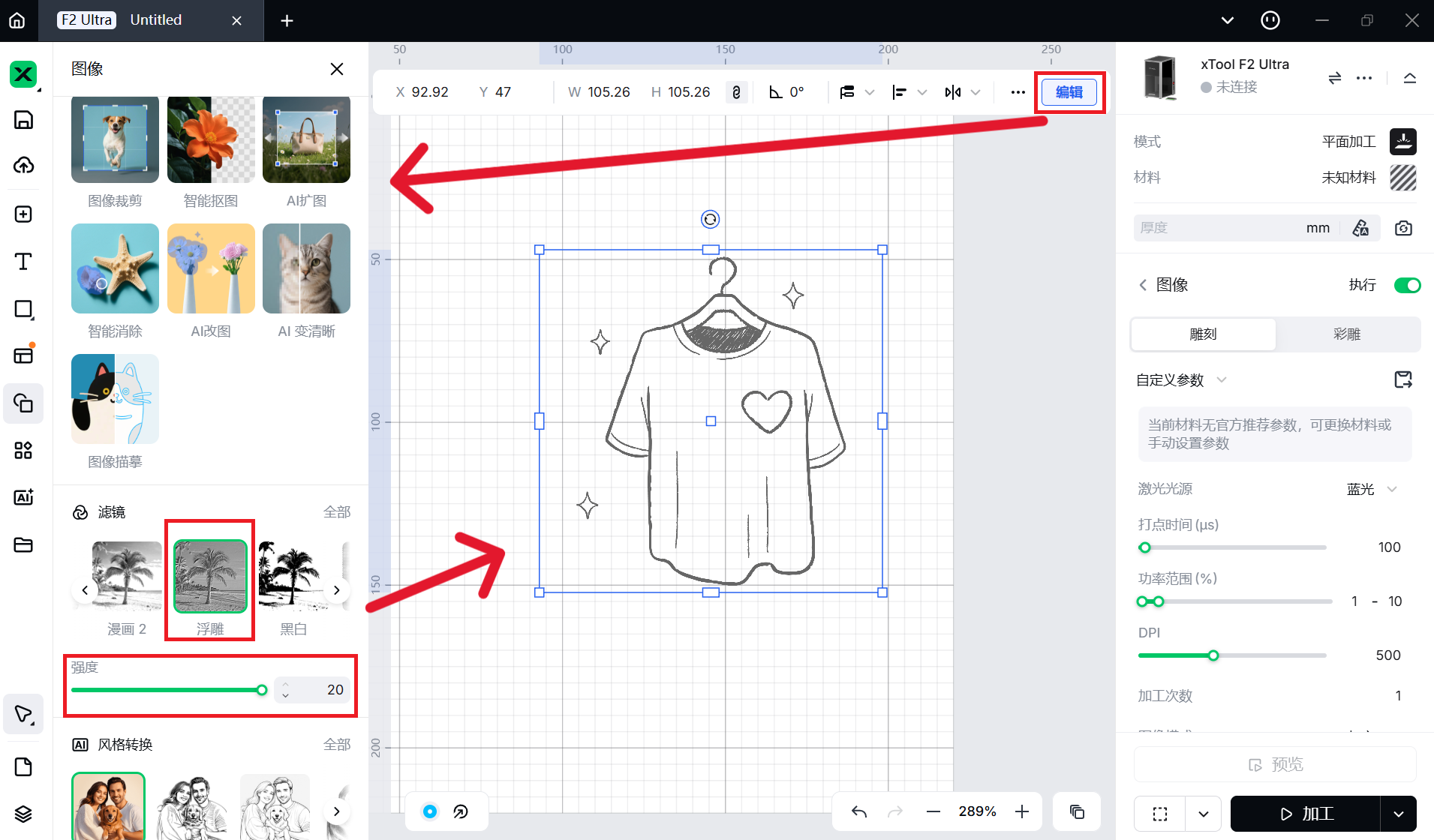Toggle the aspect ratio lock
Viewport: 1434px width, 840px height.
pyautogui.click(x=736, y=92)
